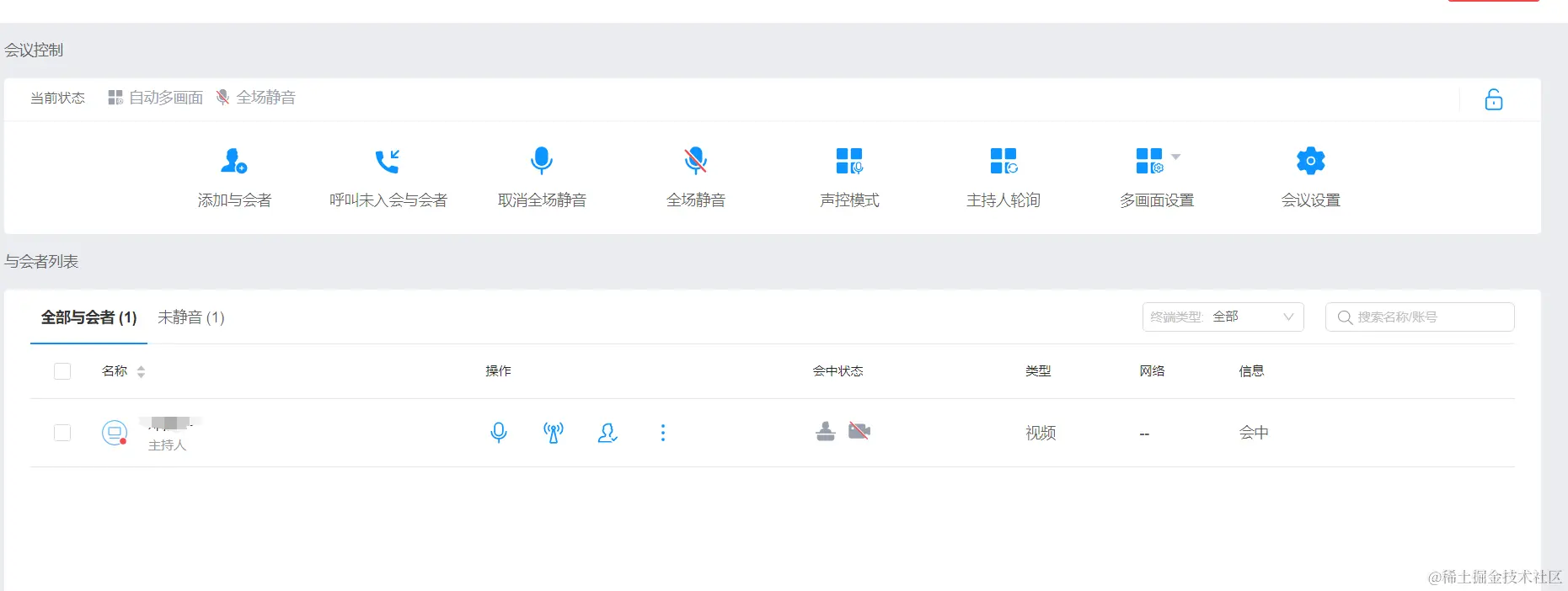
Task: Click the search name/account input field
Action: click(1420, 317)
